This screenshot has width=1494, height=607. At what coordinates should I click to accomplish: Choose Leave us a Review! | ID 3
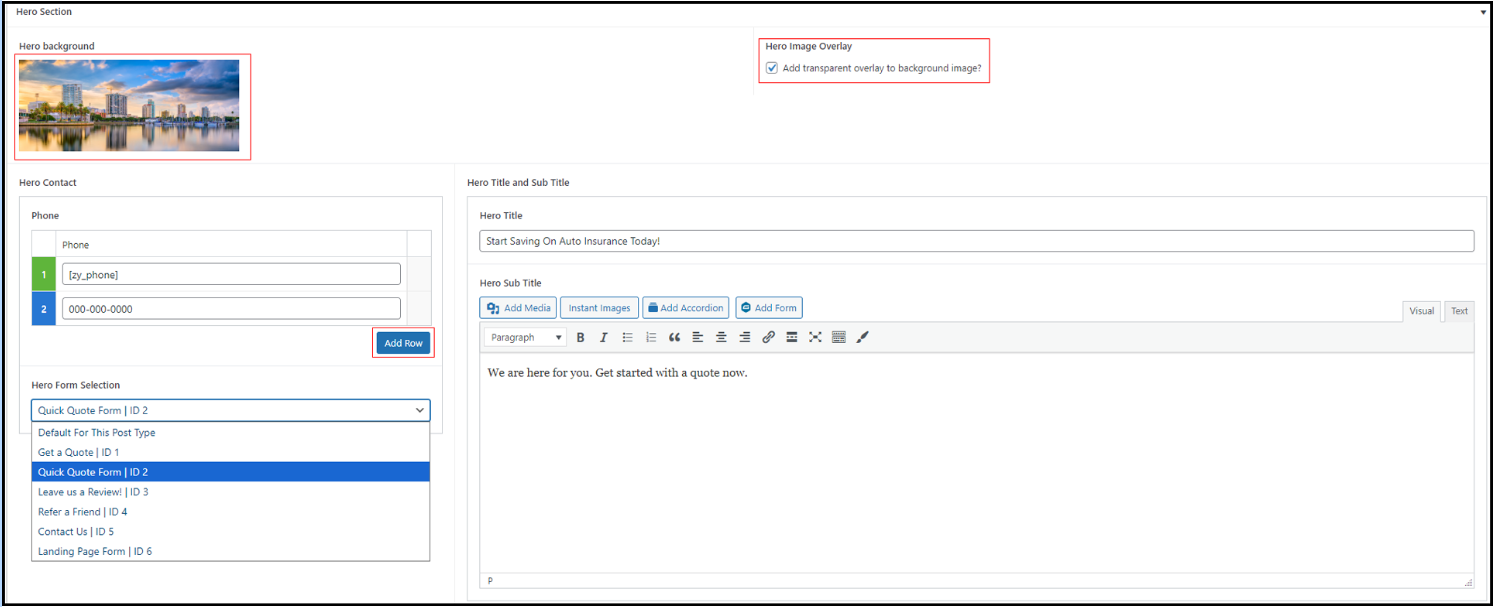pos(231,492)
